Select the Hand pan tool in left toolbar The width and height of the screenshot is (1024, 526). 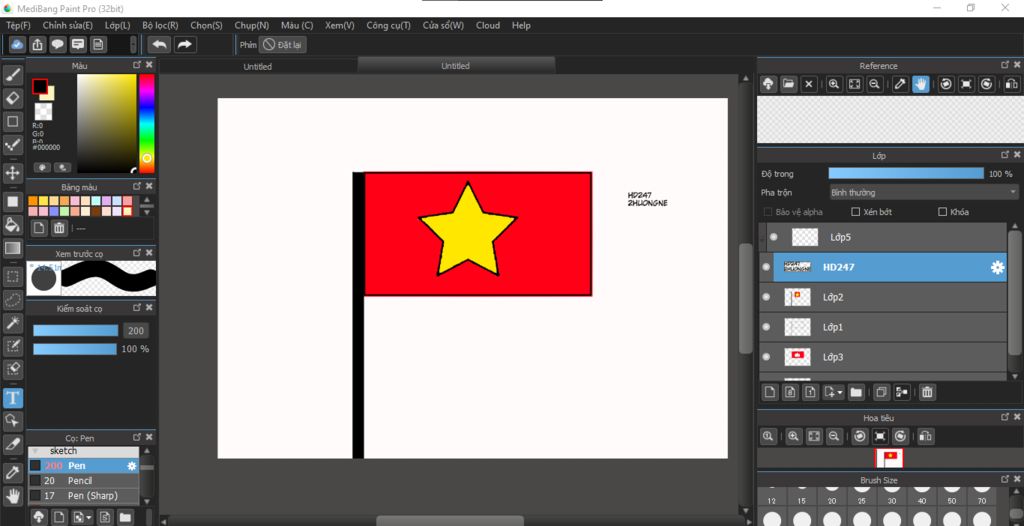click(12, 495)
